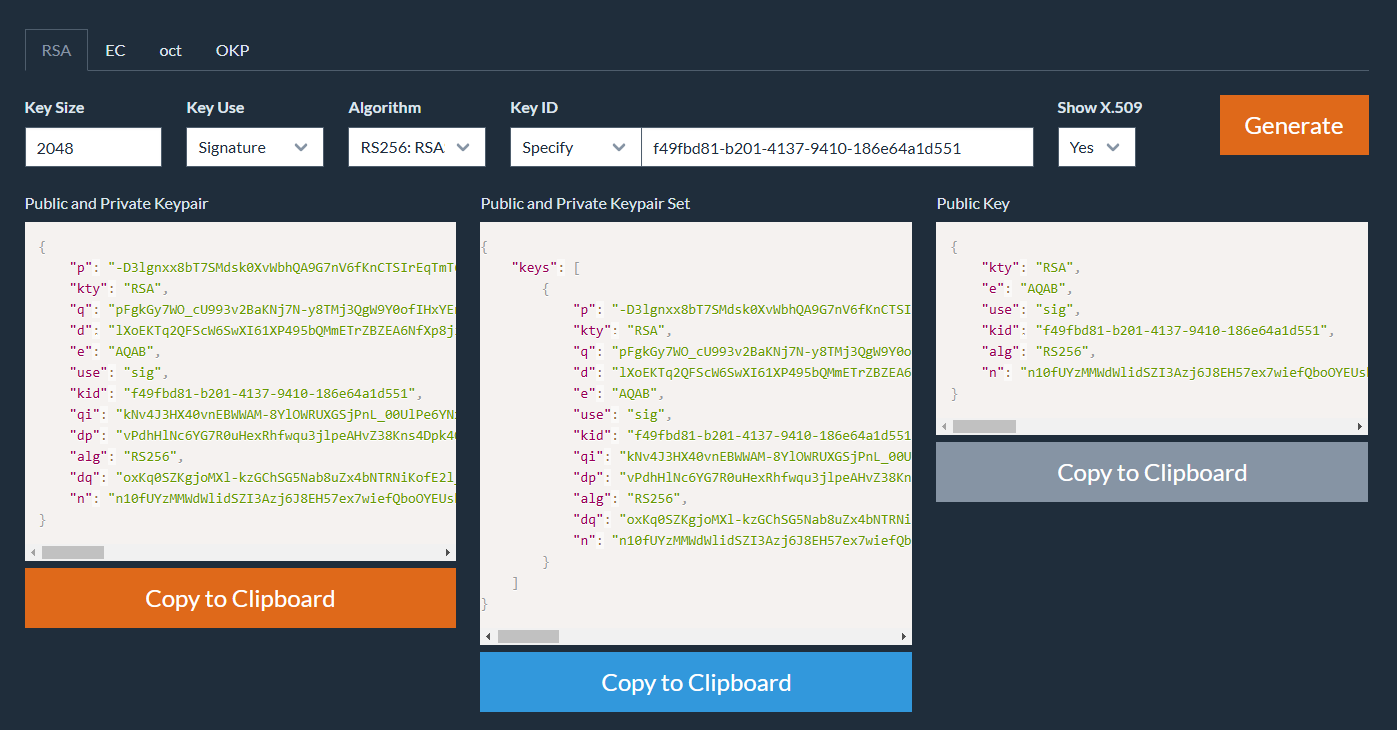Select the OKP tab
This screenshot has height=730, width=1397.
pyautogui.click(x=232, y=50)
